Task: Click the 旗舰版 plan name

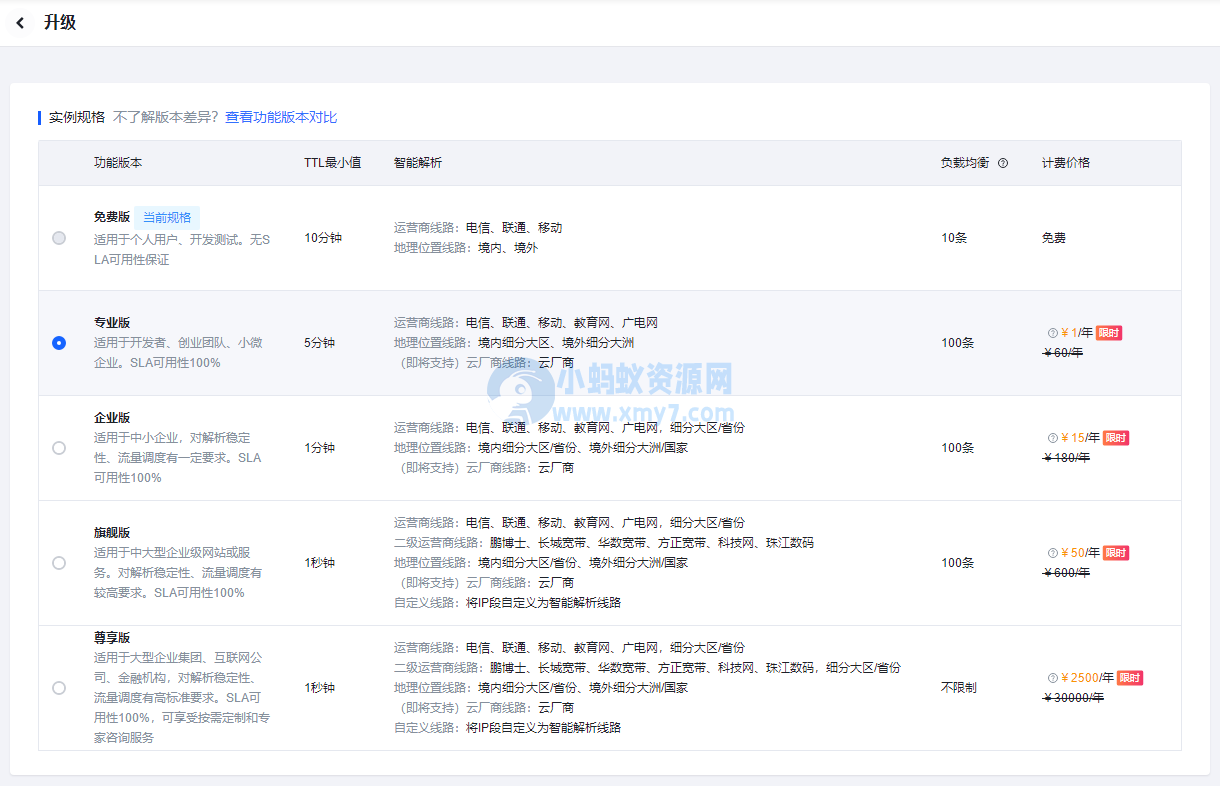Action: pos(112,533)
